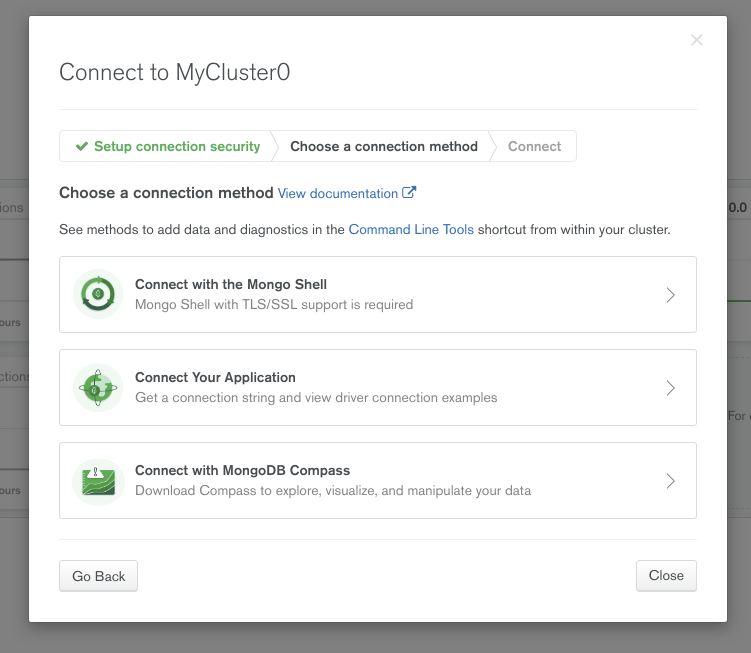Select the greyed-out Connect step
The height and width of the screenshot is (653, 751).
pyautogui.click(x=534, y=146)
